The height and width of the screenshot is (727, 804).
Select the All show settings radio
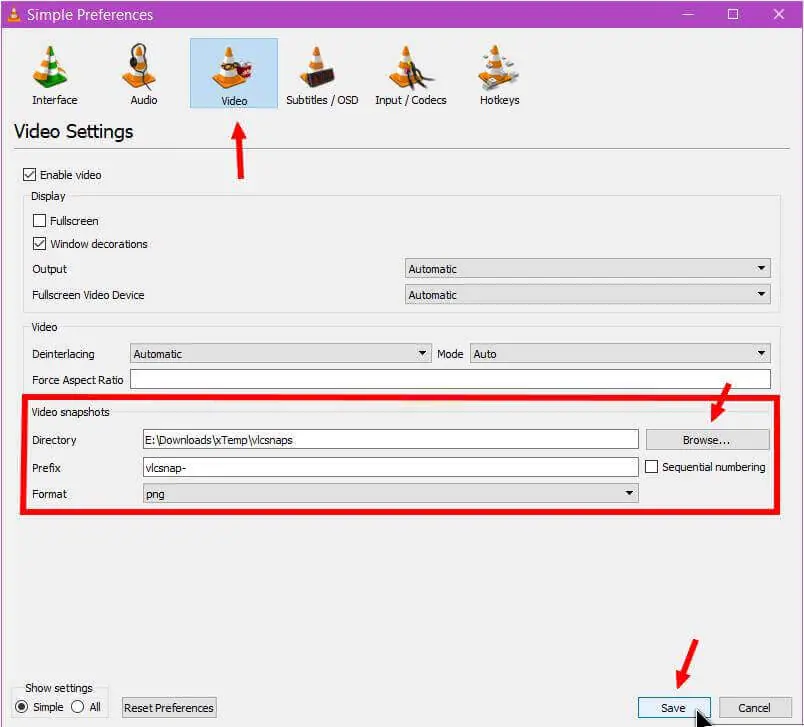tap(77, 706)
